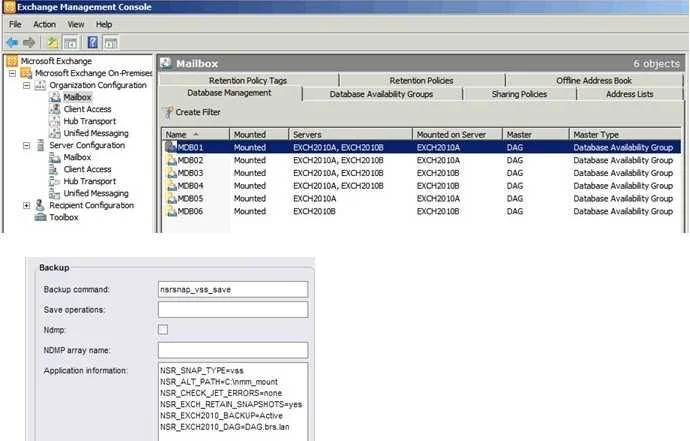Screen dimensions: 690x441
Task: Click the Forward arrow toolbar icon
Action: click(x=29, y=43)
